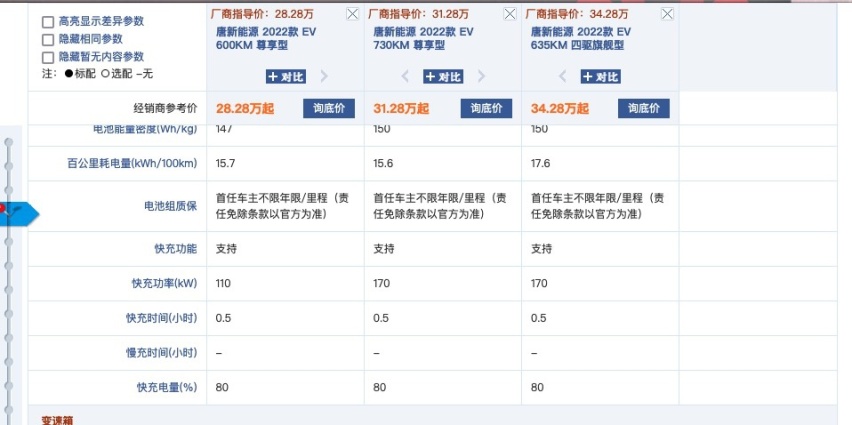Remove the 600KM 尊享型 column with X
This screenshot has width=852, height=425.
(x=353, y=14)
